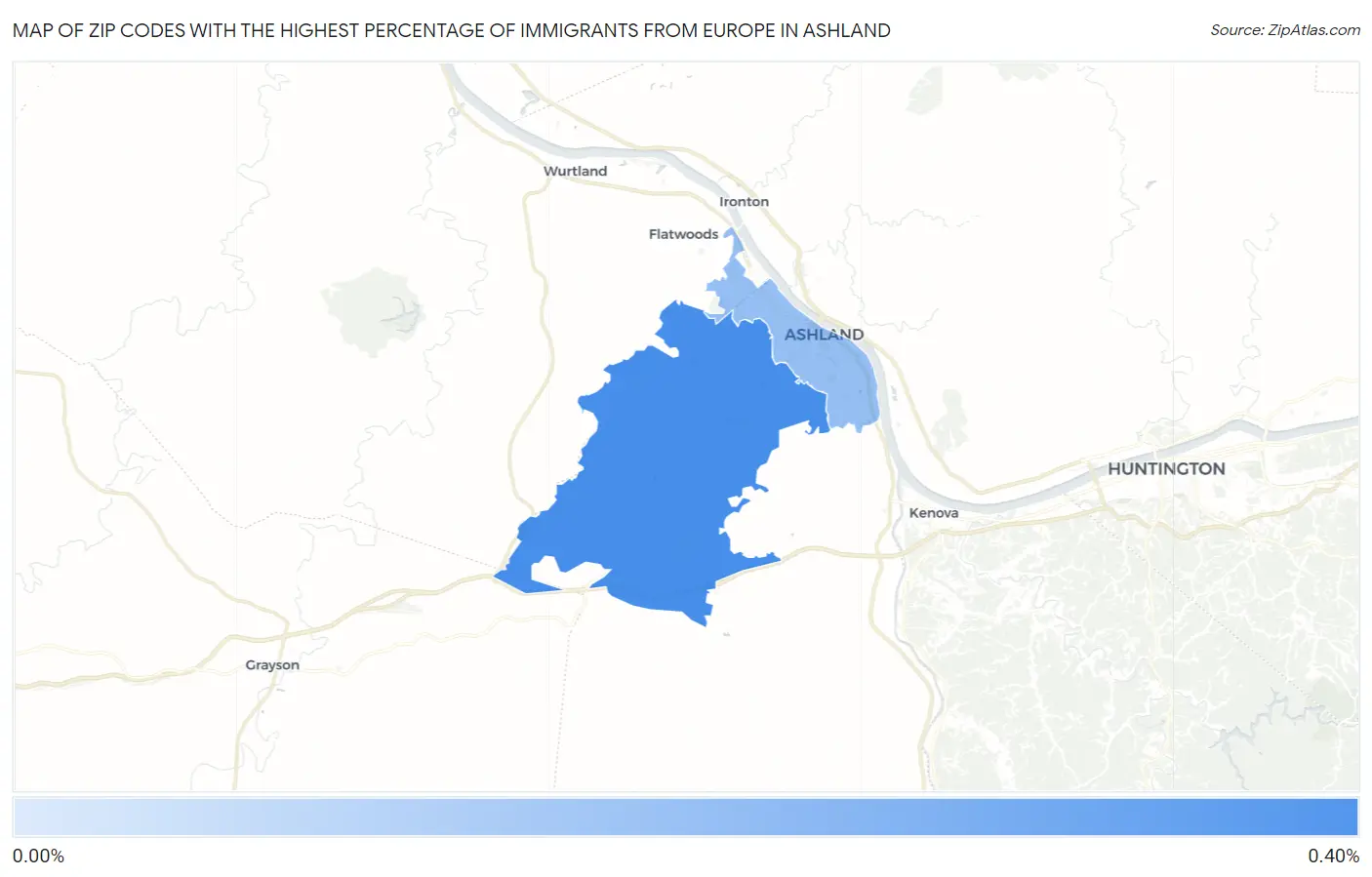Click the 0.40% legend maximum label
Image resolution: width=1372 pixels, height=877 pixels.
[1333, 857]
